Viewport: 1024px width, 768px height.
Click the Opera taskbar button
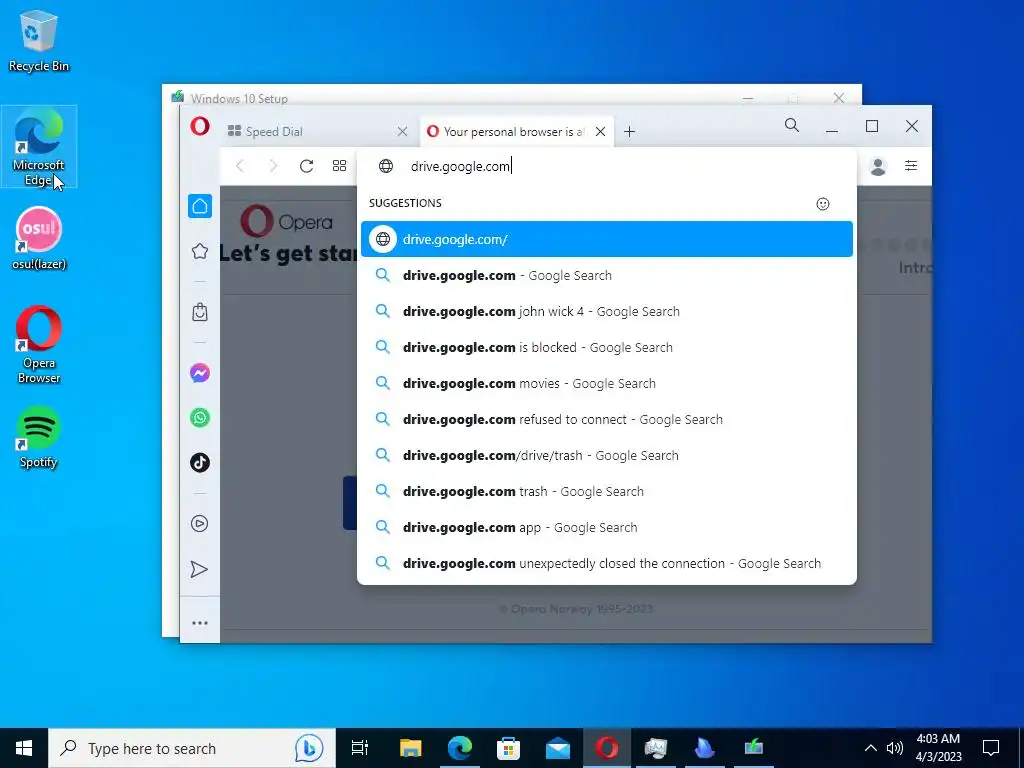click(607, 748)
